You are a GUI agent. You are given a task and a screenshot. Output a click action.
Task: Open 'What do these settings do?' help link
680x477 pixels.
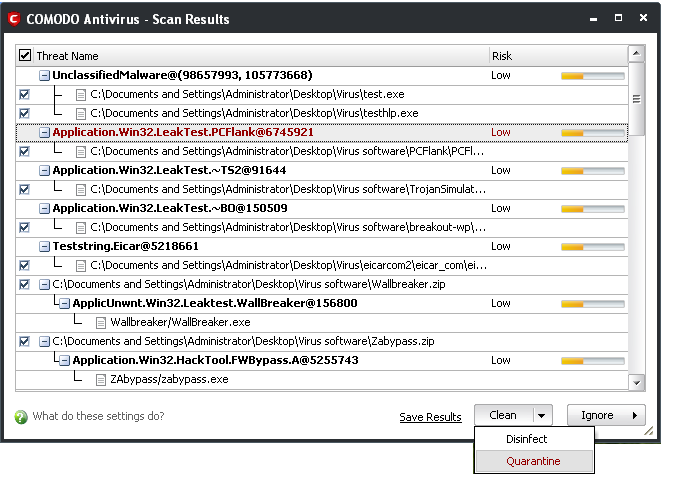point(98,416)
